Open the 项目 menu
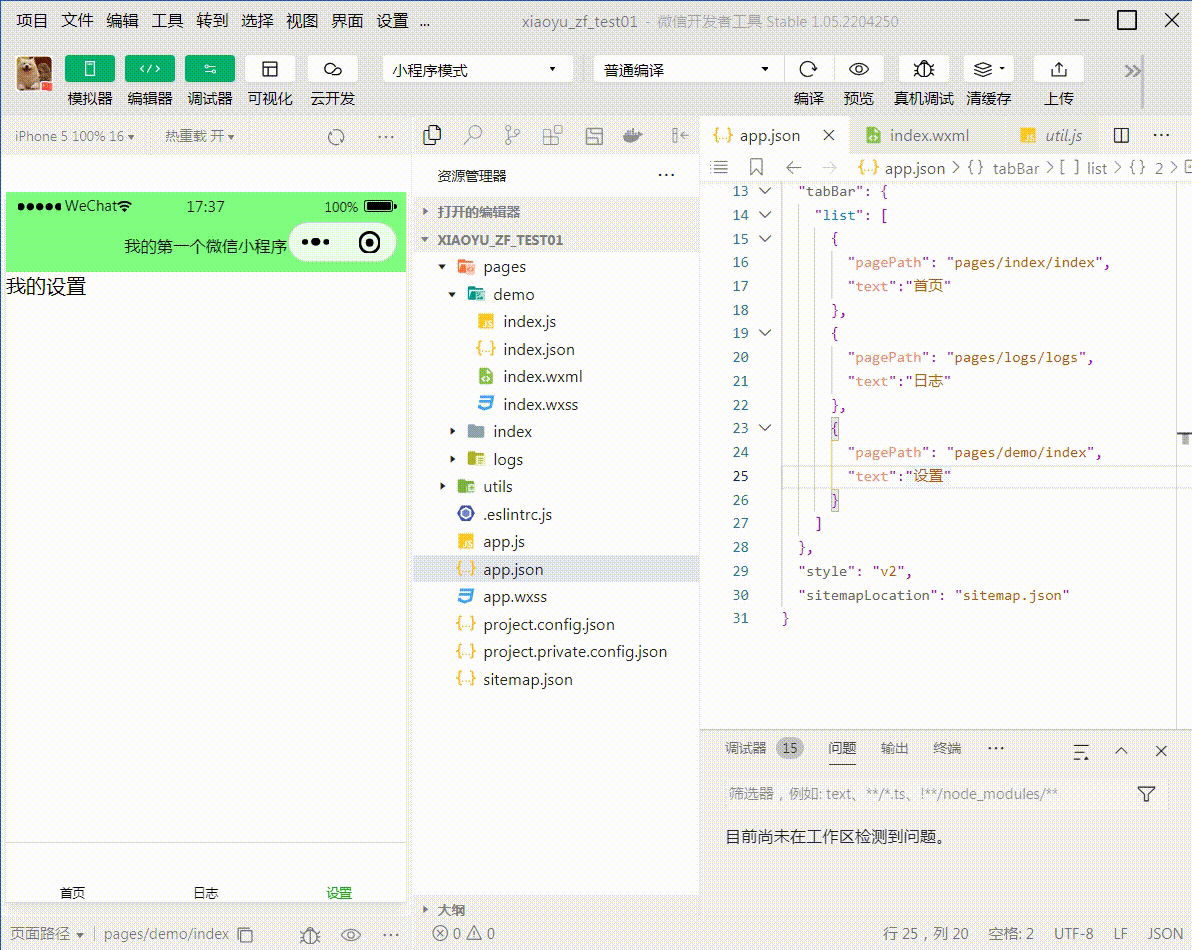This screenshot has width=1192, height=950. [x=32, y=21]
